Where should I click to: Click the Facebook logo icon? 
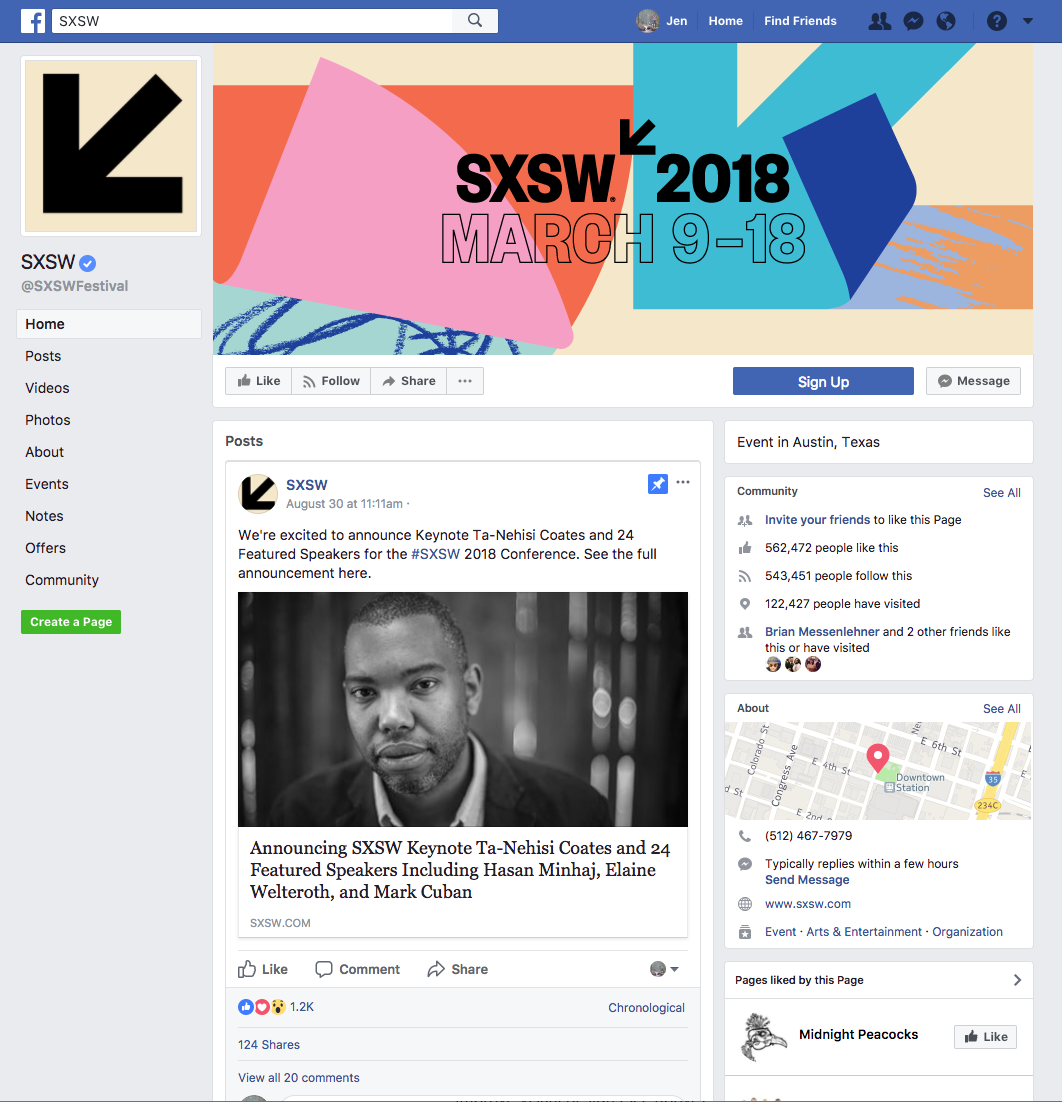coord(33,21)
